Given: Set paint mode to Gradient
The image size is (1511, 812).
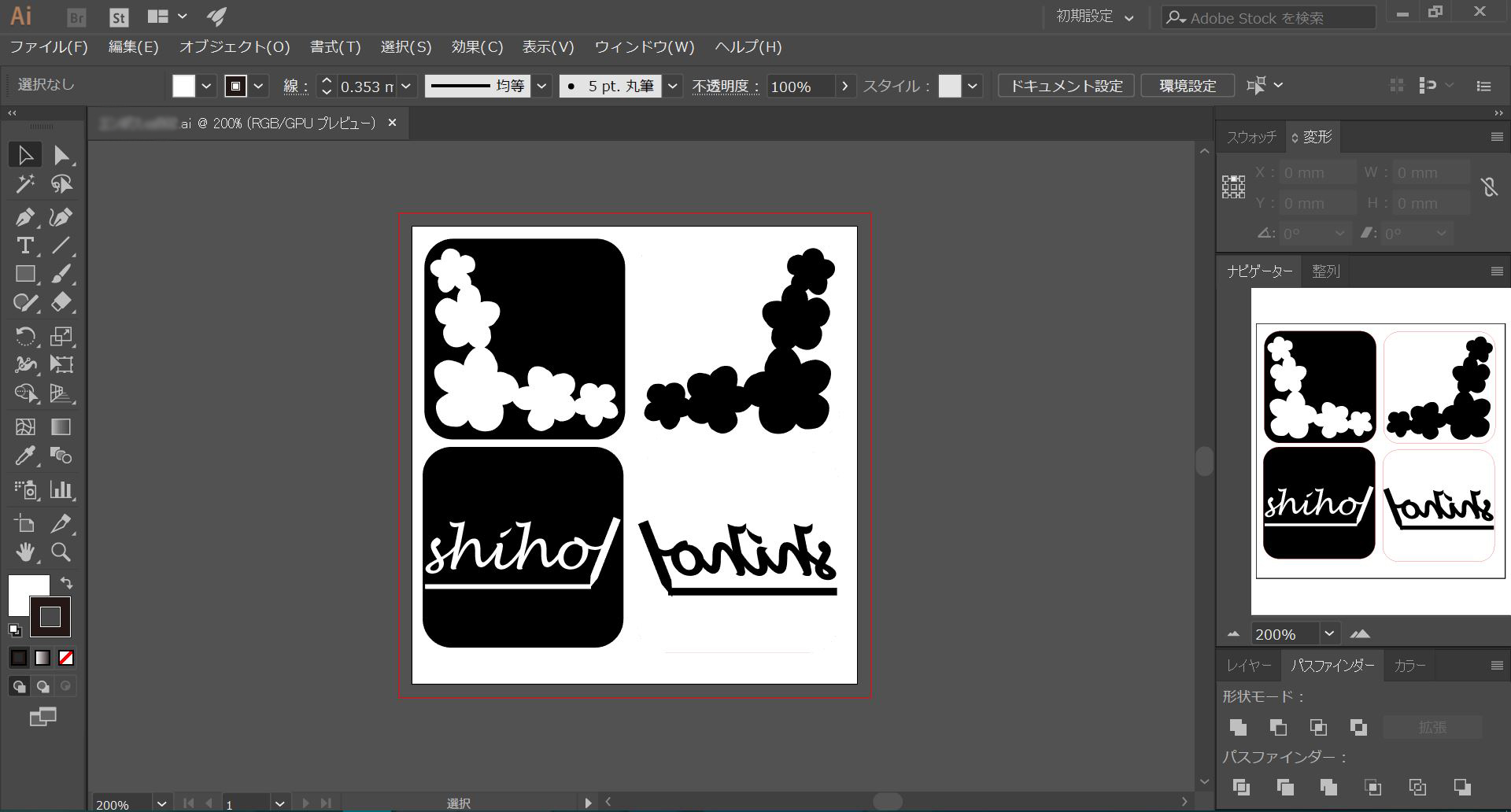Looking at the screenshot, I should 42,658.
